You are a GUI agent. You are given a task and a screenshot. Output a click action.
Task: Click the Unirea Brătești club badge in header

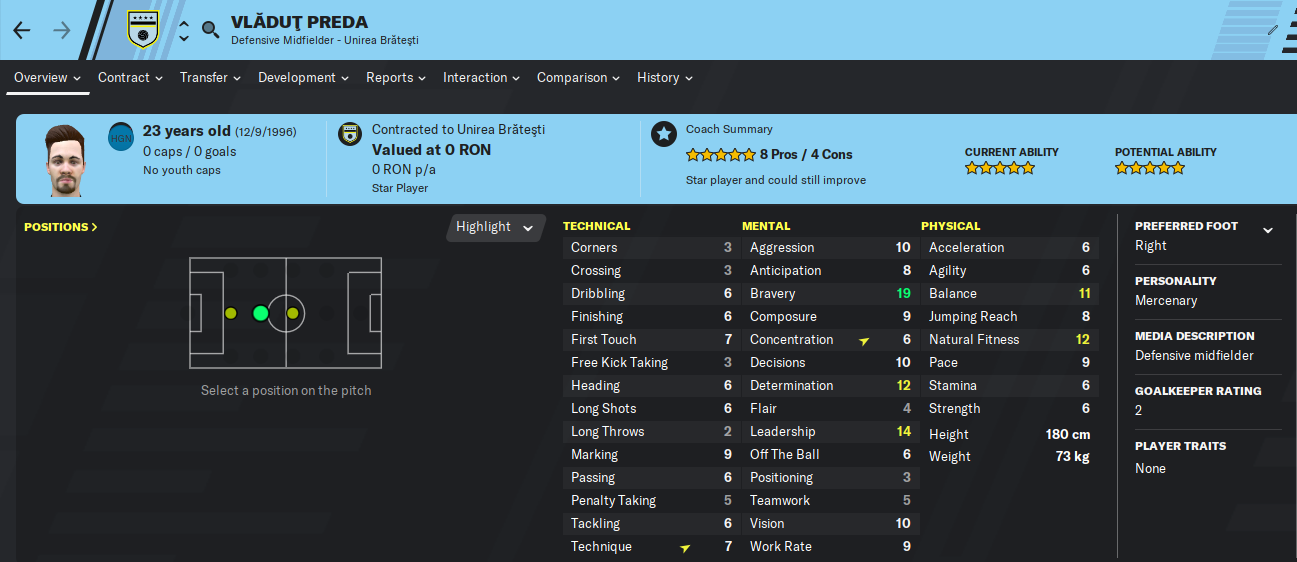coord(144,29)
